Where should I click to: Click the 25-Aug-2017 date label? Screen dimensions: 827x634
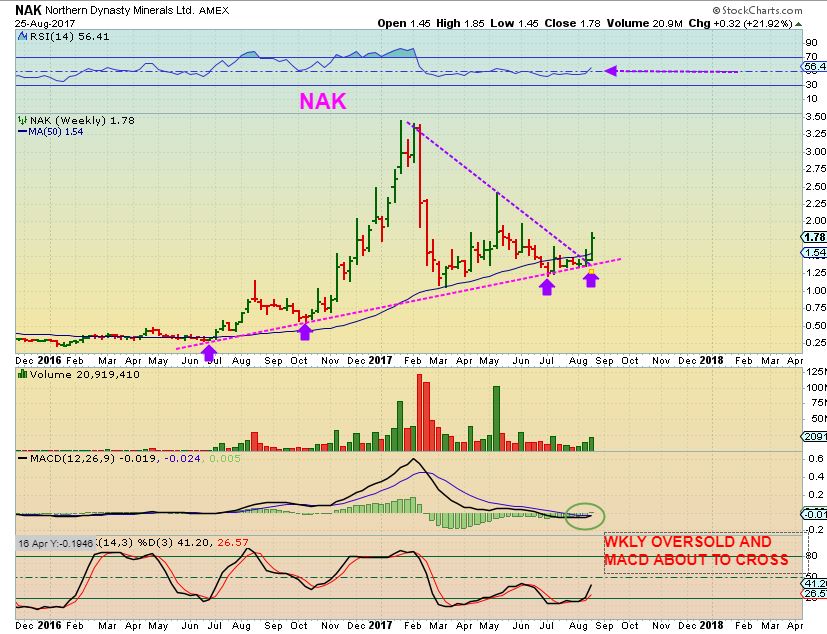coord(45,24)
